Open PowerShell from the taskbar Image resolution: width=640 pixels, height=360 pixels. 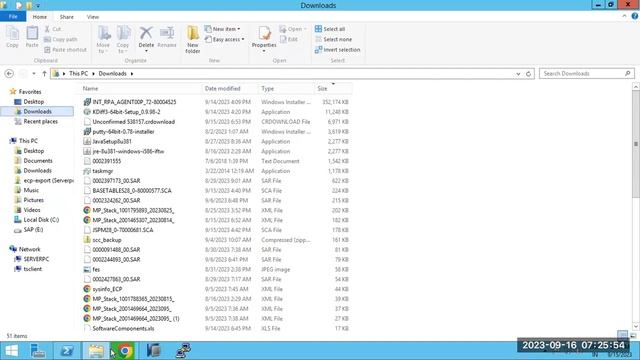point(67,351)
